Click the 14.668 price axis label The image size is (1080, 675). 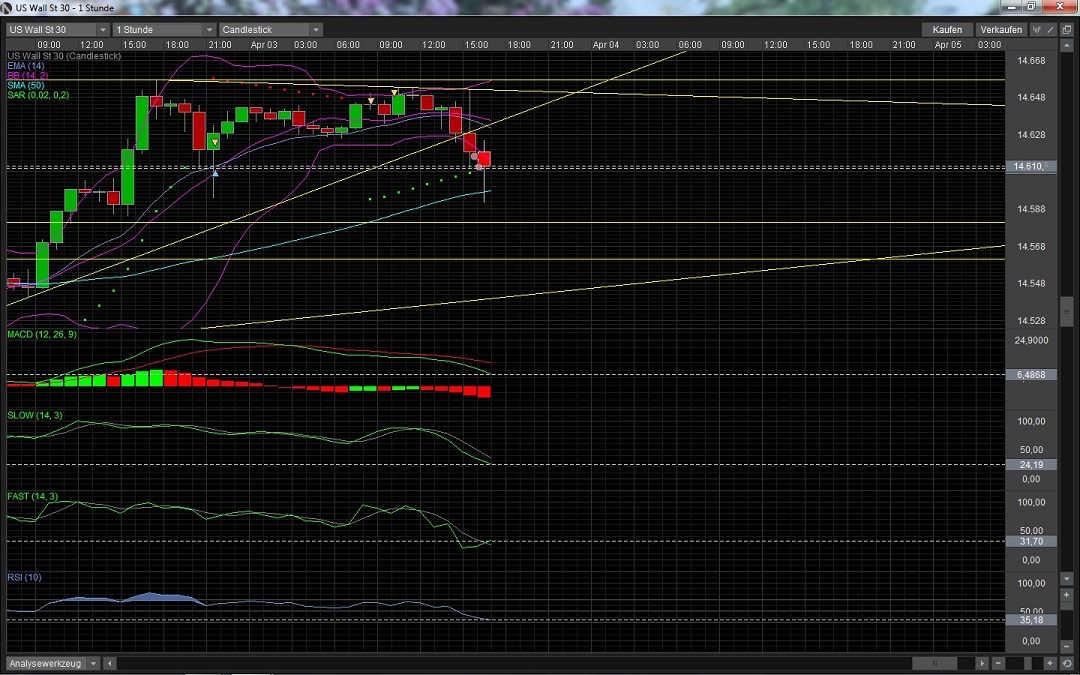pos(1031,61)
